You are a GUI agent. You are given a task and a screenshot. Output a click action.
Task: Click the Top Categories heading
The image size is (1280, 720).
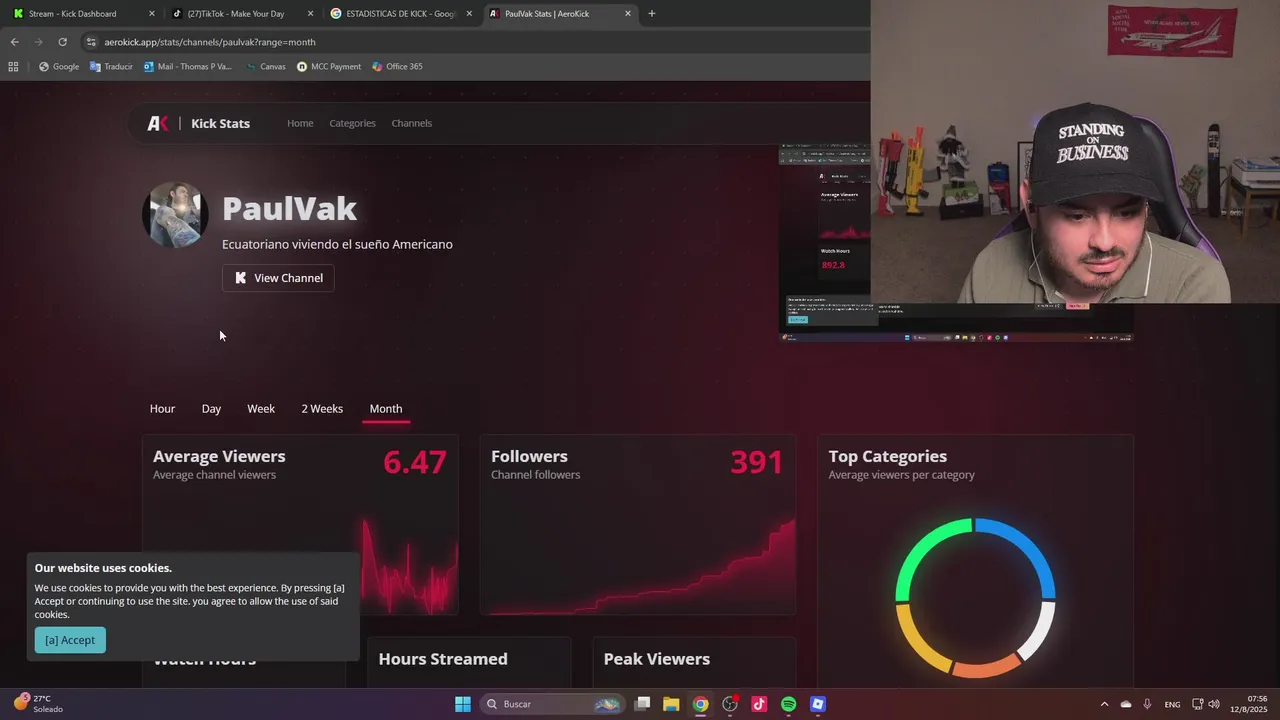pyautogui.click(x=887, y=456)
